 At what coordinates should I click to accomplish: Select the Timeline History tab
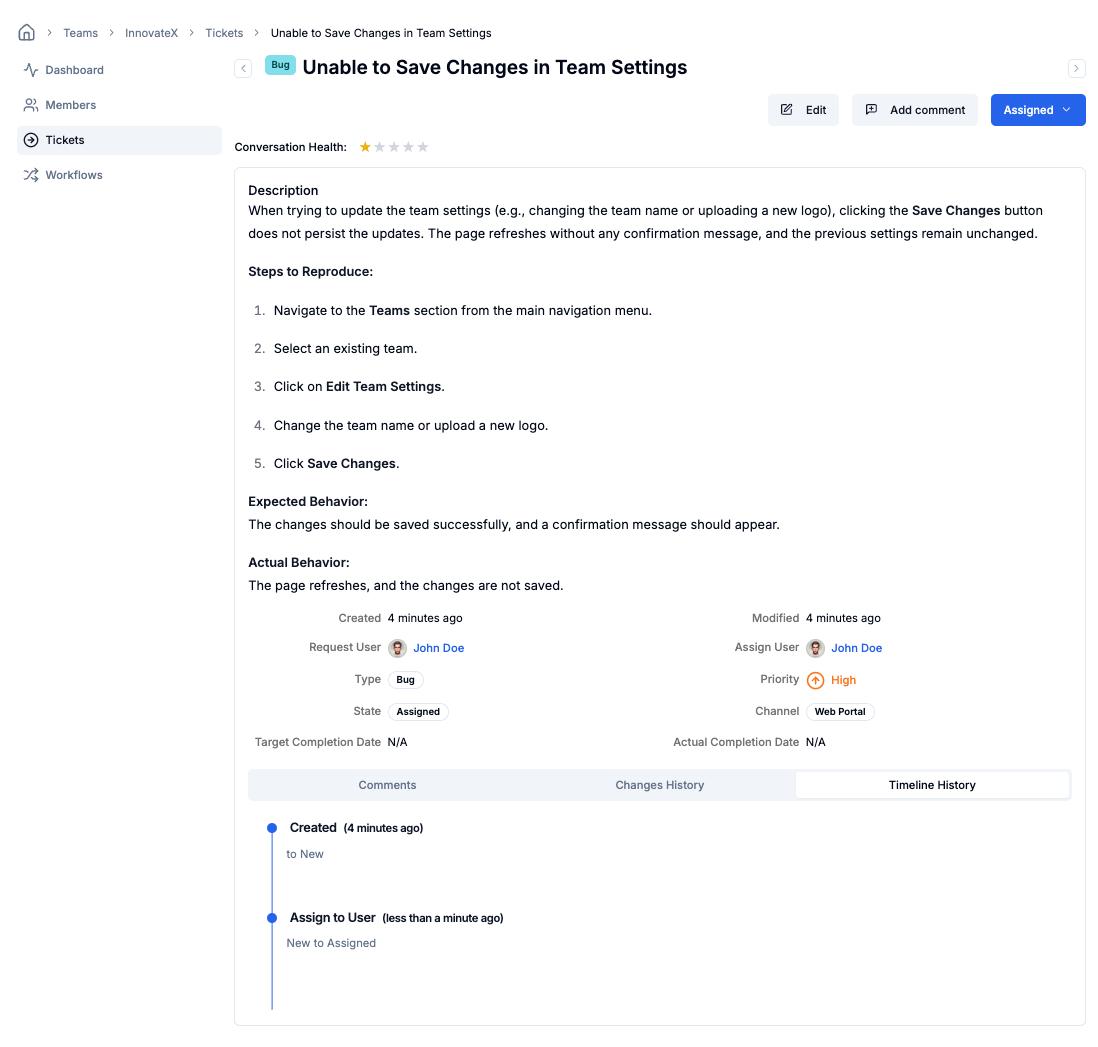(931, 785)
